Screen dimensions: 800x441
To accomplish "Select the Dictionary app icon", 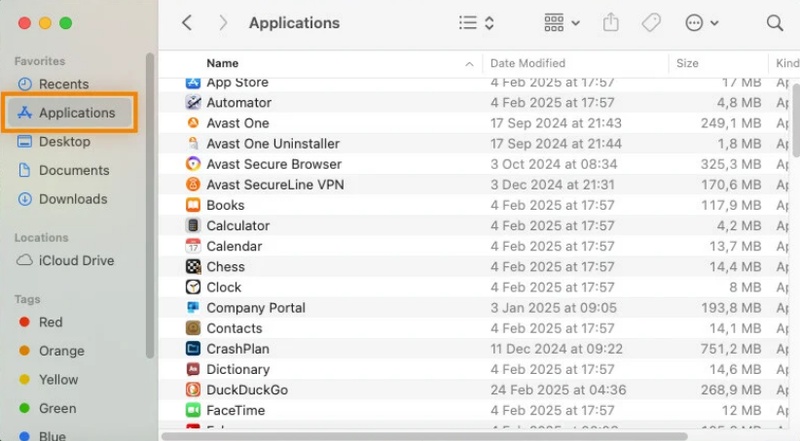I will (193, 369).
